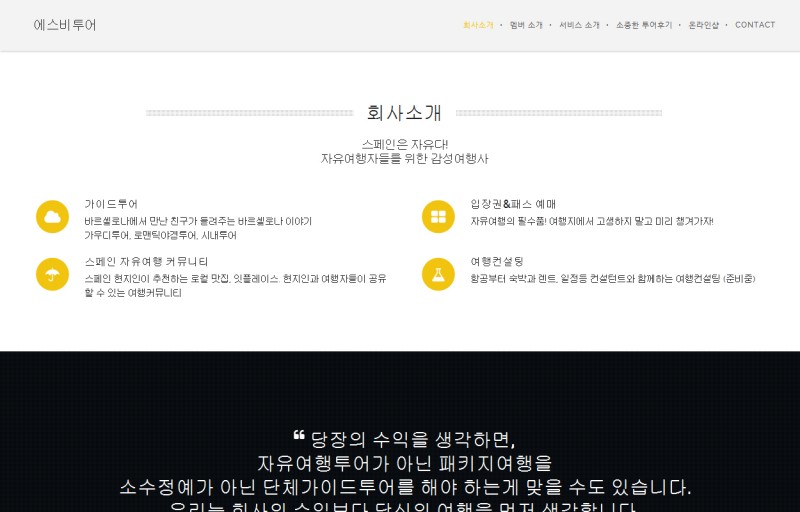Click the yellow umbrella icon
The height and width of the screenshot is (512, 800).
(x=52, y=274)
